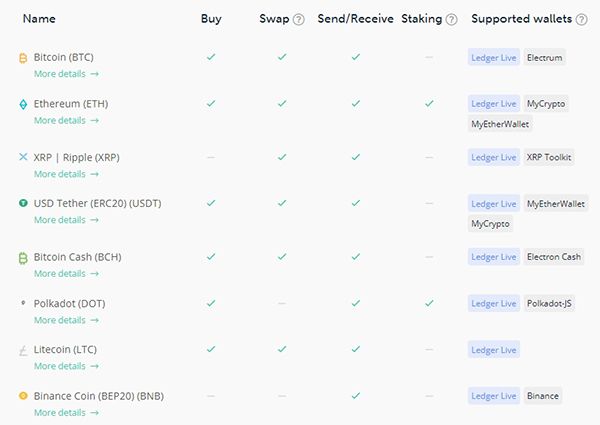Viewport: 600px width, 425px height.
Task: Click the Litecoin (LTC) coin icon
Action: (23, 350)
